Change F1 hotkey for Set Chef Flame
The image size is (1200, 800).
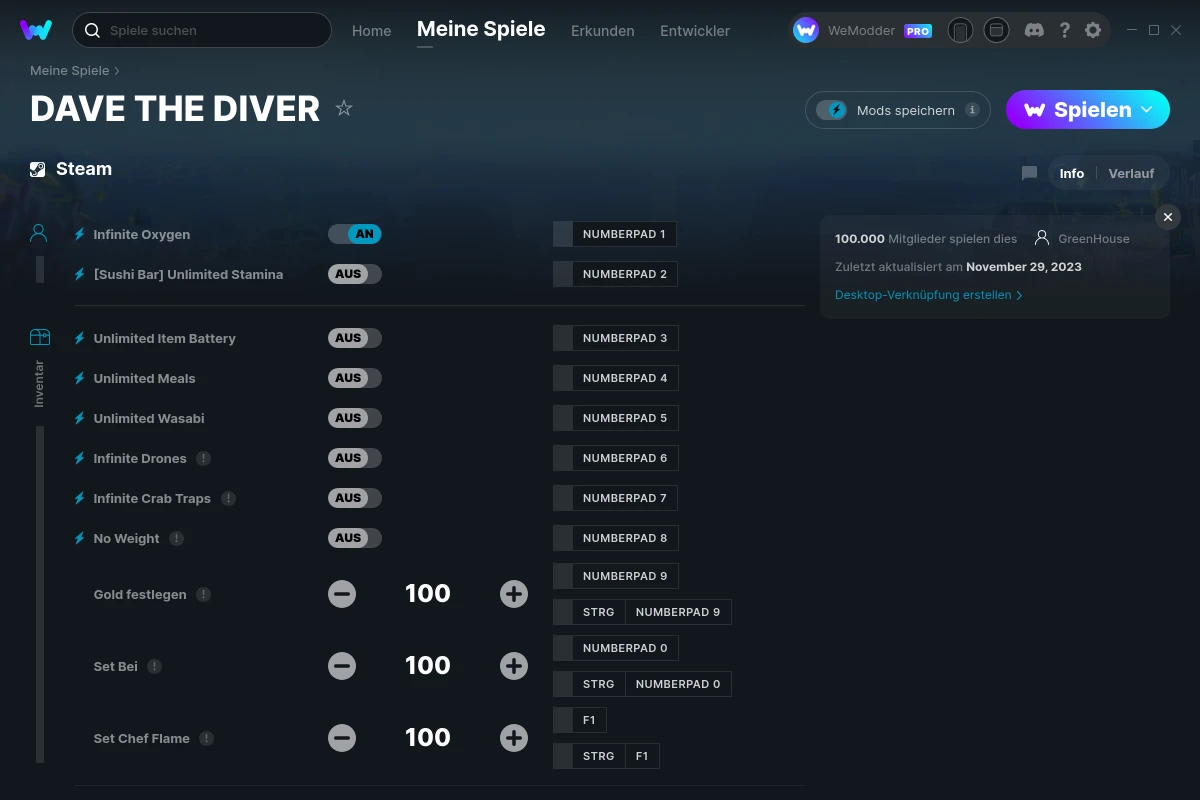(580, 720)
